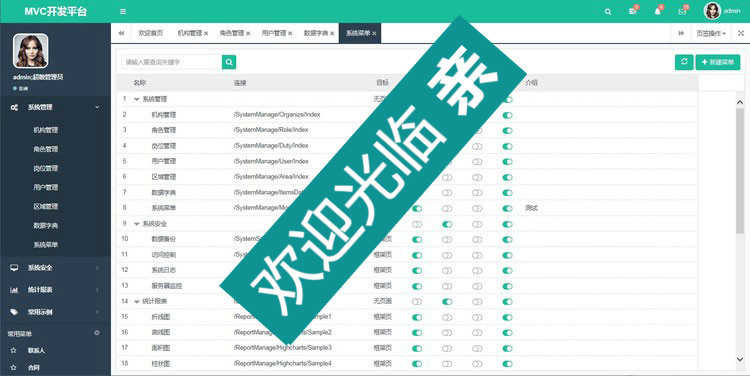
Task: Click the tag icon beside sidebar 常用示例
Action: [14, 312]
